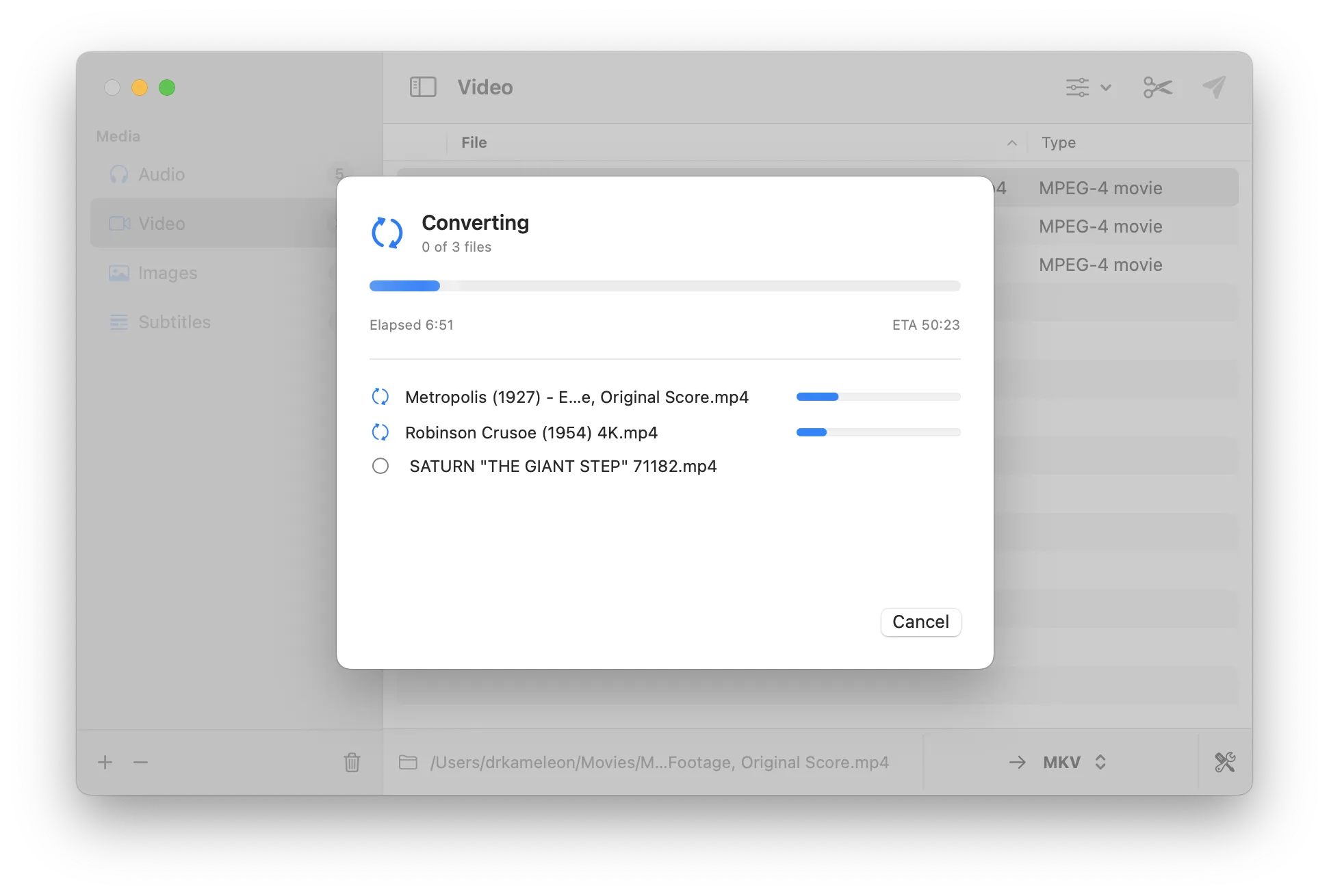Cancel the conversion
1329x896 pixels.
pyautogui.click(x=920, y=622)
